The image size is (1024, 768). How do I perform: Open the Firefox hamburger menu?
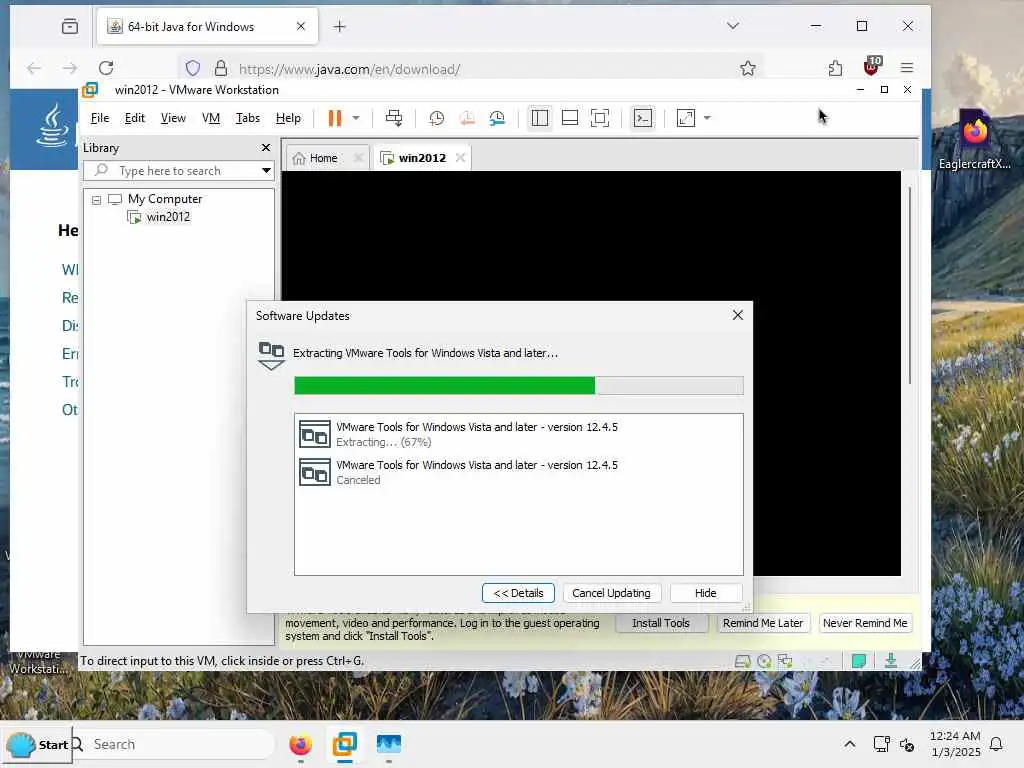click(906, 68)
